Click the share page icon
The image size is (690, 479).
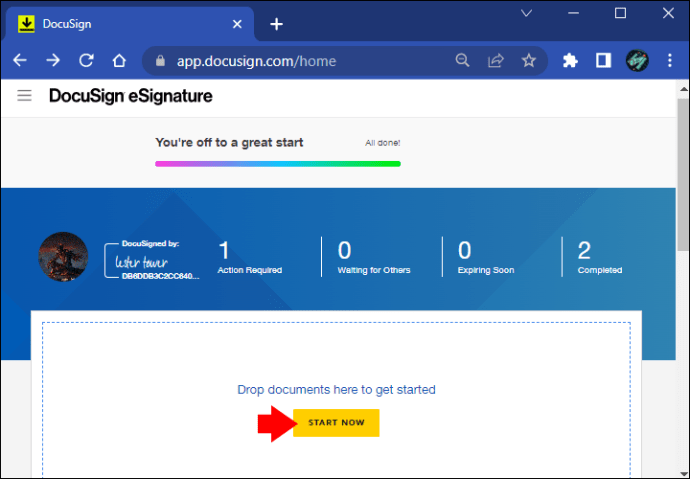click(x=495, y=60)
